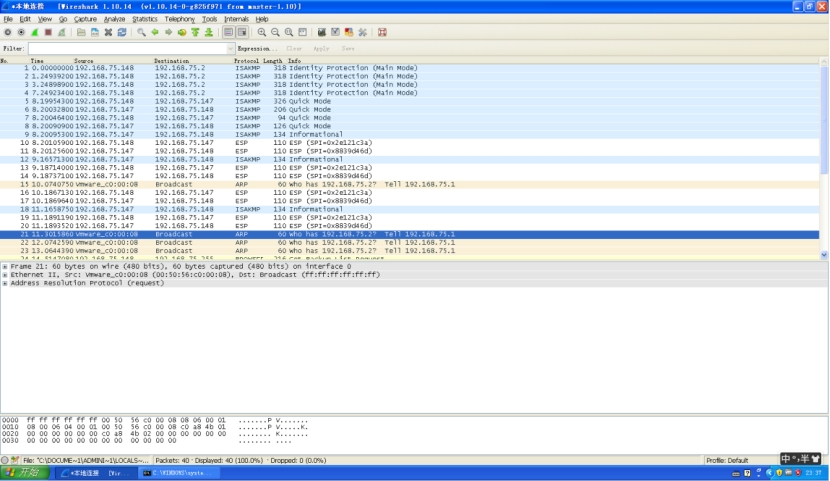
Task: Click the Start new capture shark-fin icon
Action: click(x=35, y=32)
